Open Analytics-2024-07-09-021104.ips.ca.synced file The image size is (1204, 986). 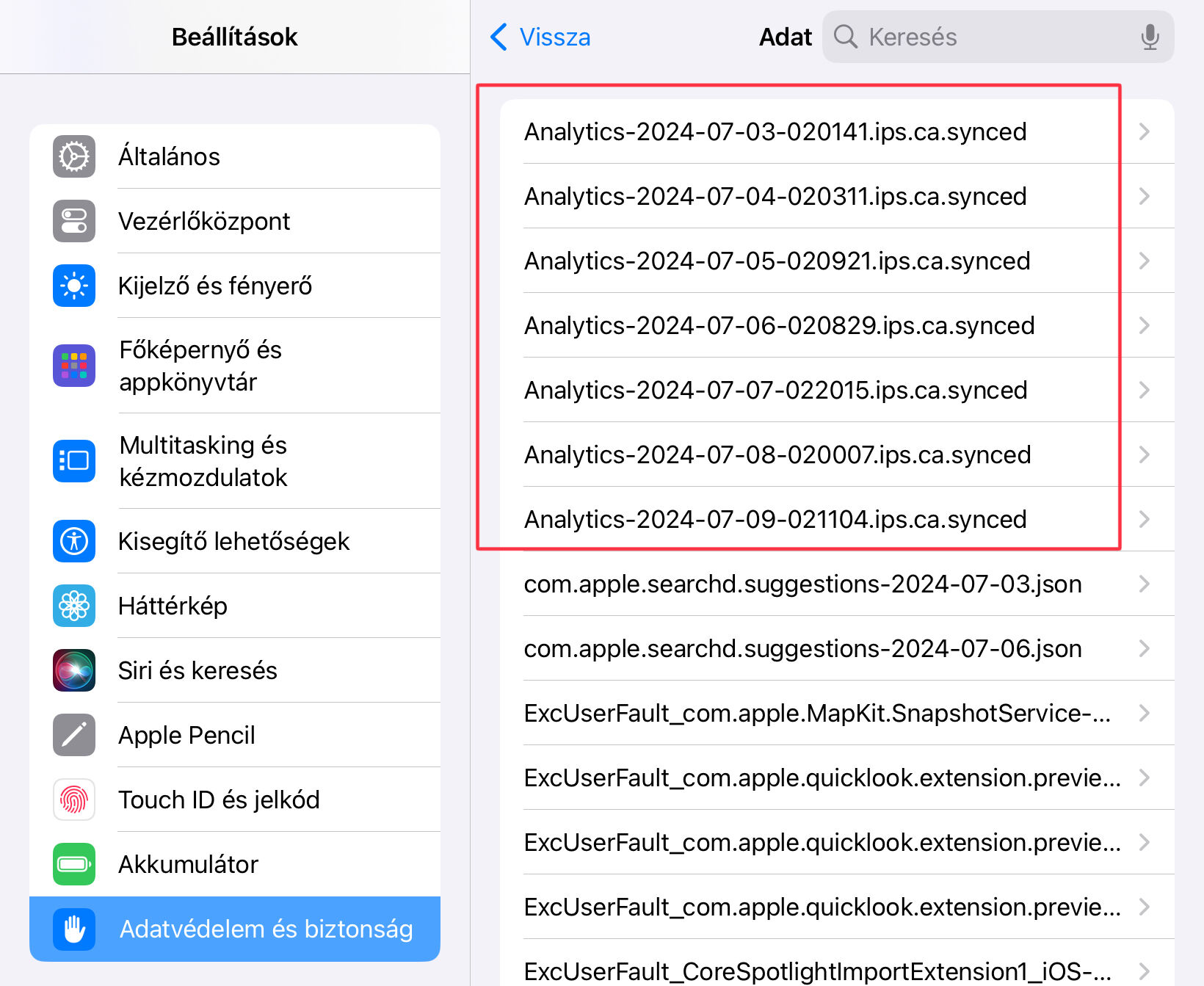pyautogui.click(x=775, y=520)
